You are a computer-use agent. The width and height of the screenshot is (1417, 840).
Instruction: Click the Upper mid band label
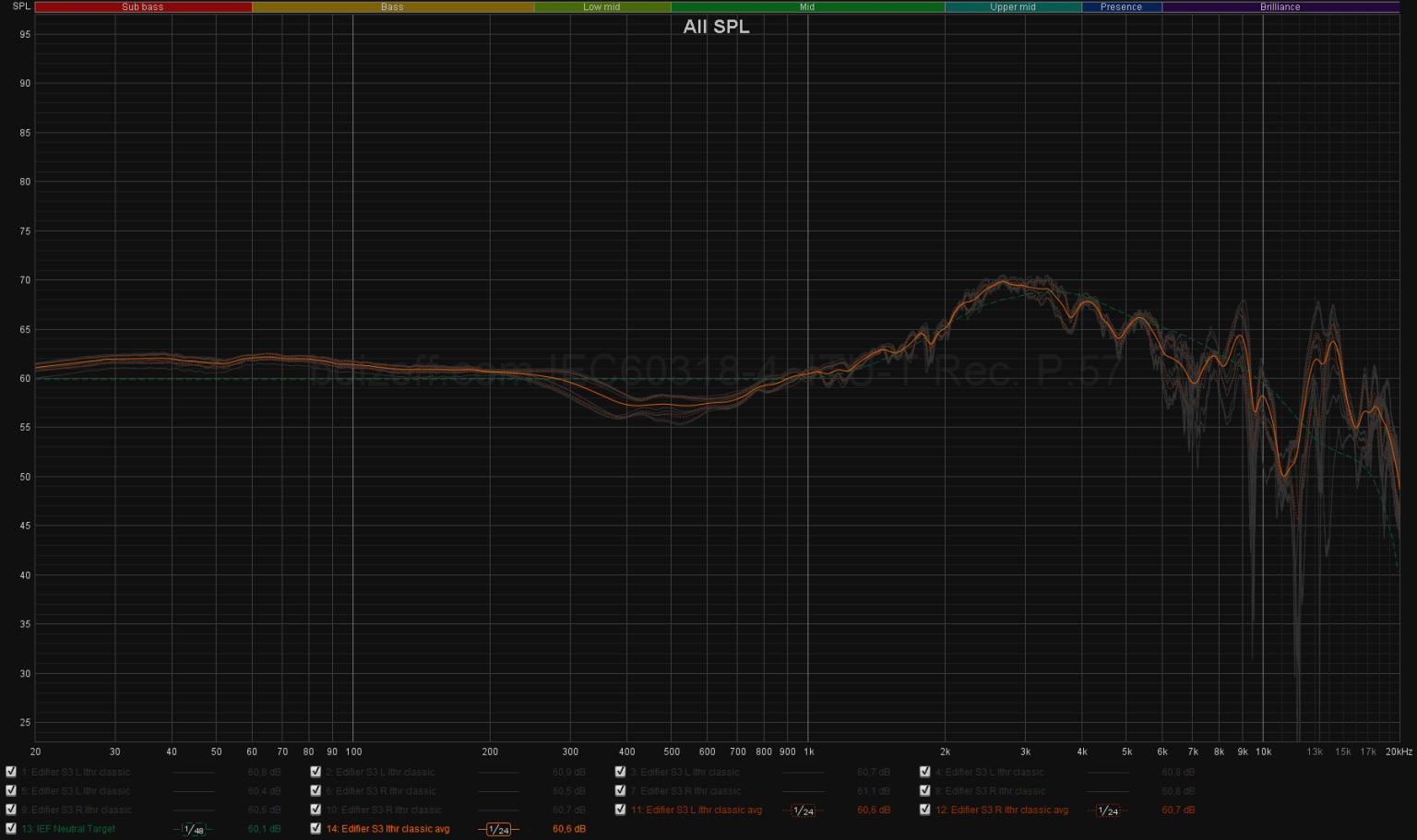[x=1013, y=6]
